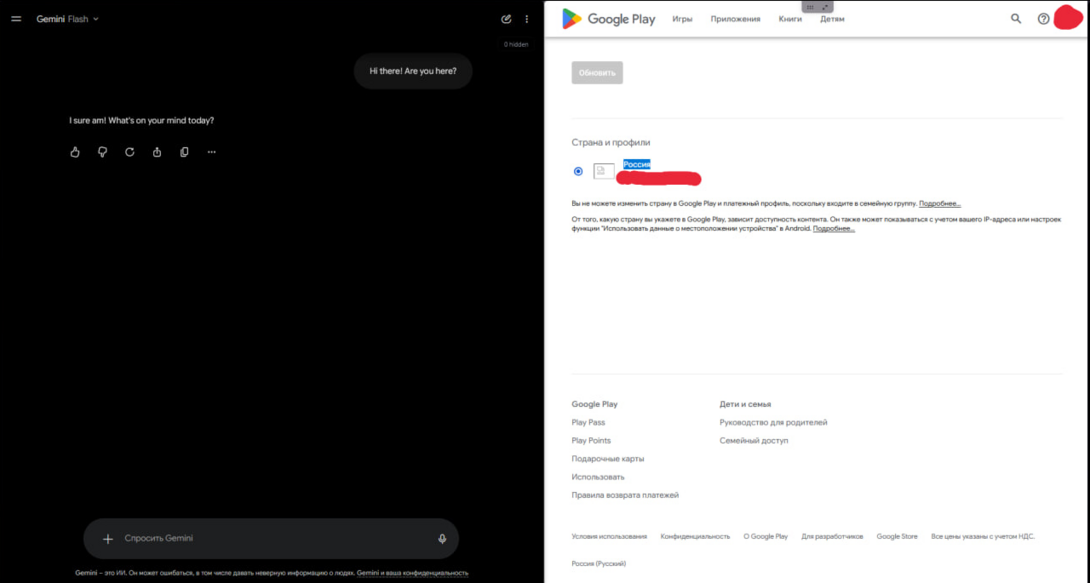Image resolution: width=1090 pixels, height=583 pixels.
Task: Click the expand arrows icon at top
Action: [825, 7]
